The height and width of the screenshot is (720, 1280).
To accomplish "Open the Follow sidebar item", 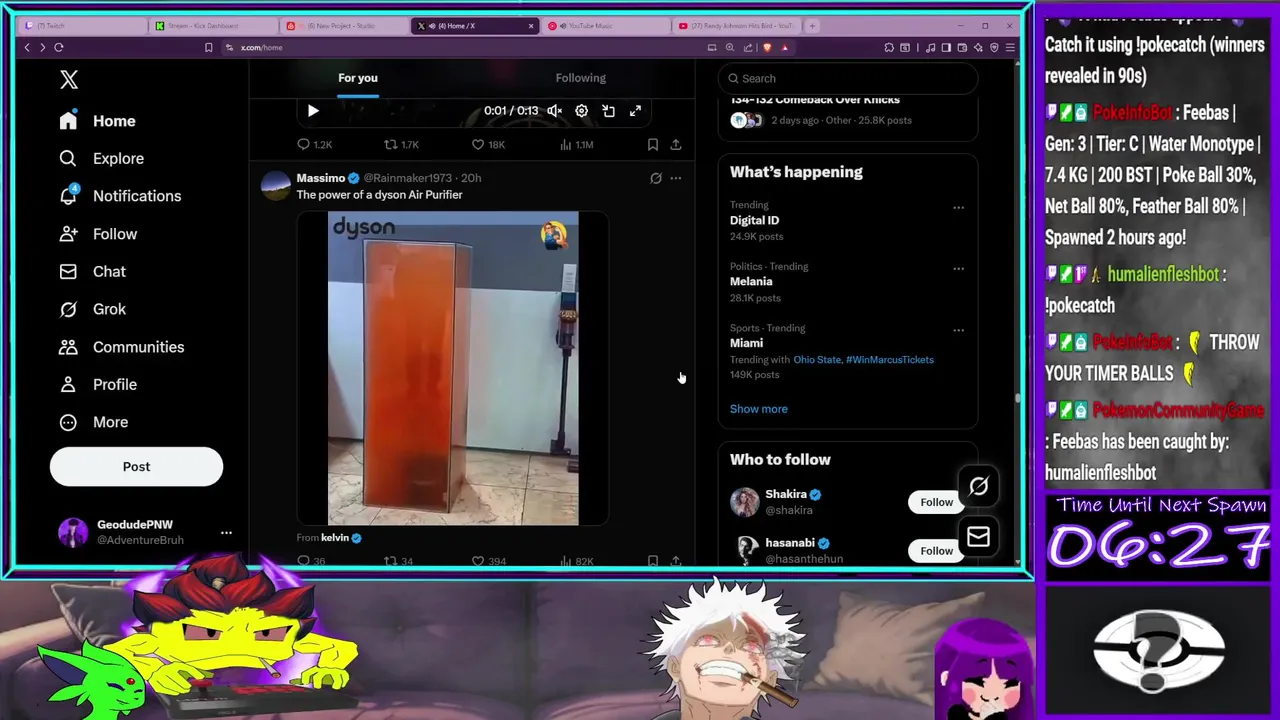I will pyautogui.click(x=98, y=234).
